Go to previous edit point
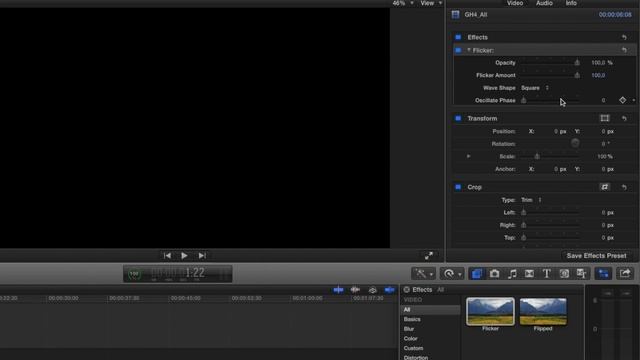The image size is (640, 360). pos(167,256)
